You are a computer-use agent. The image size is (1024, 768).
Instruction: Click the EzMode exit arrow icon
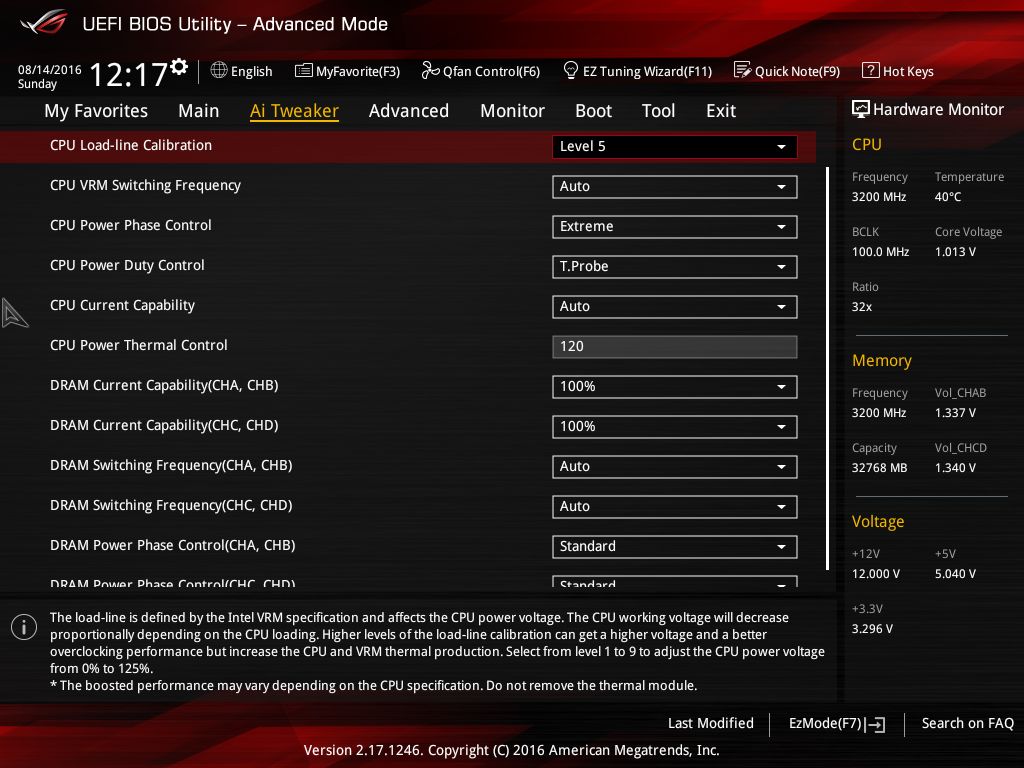coord(875,724)
